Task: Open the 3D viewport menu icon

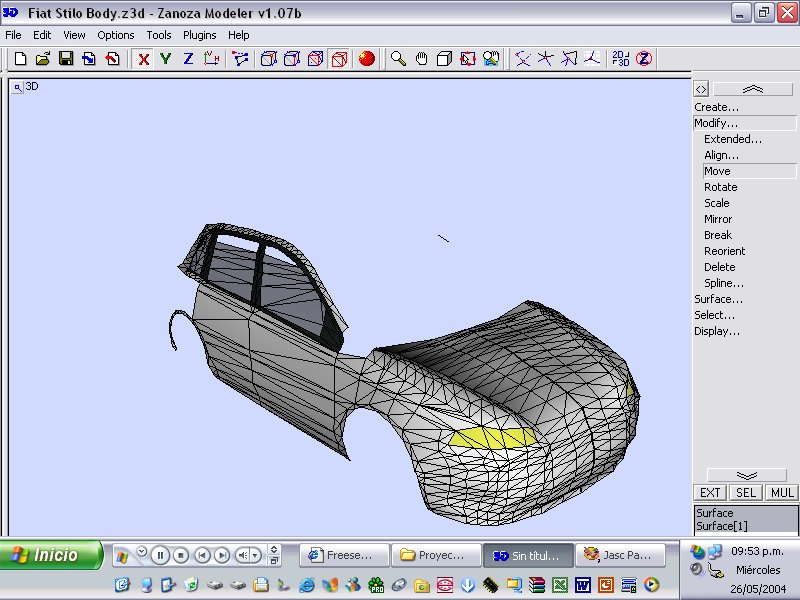Action: 17,88
